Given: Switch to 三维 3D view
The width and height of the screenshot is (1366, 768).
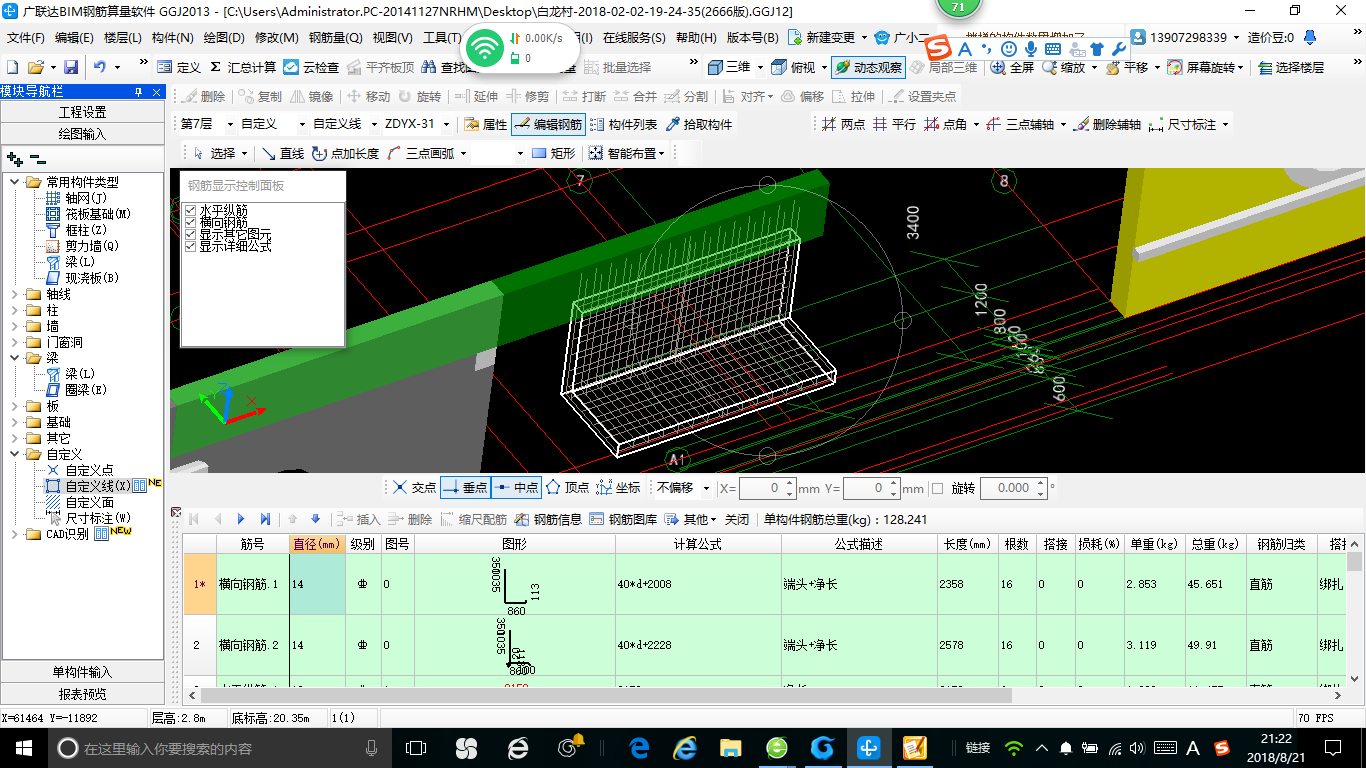Looking at the screenshot, I should (729, 67).
